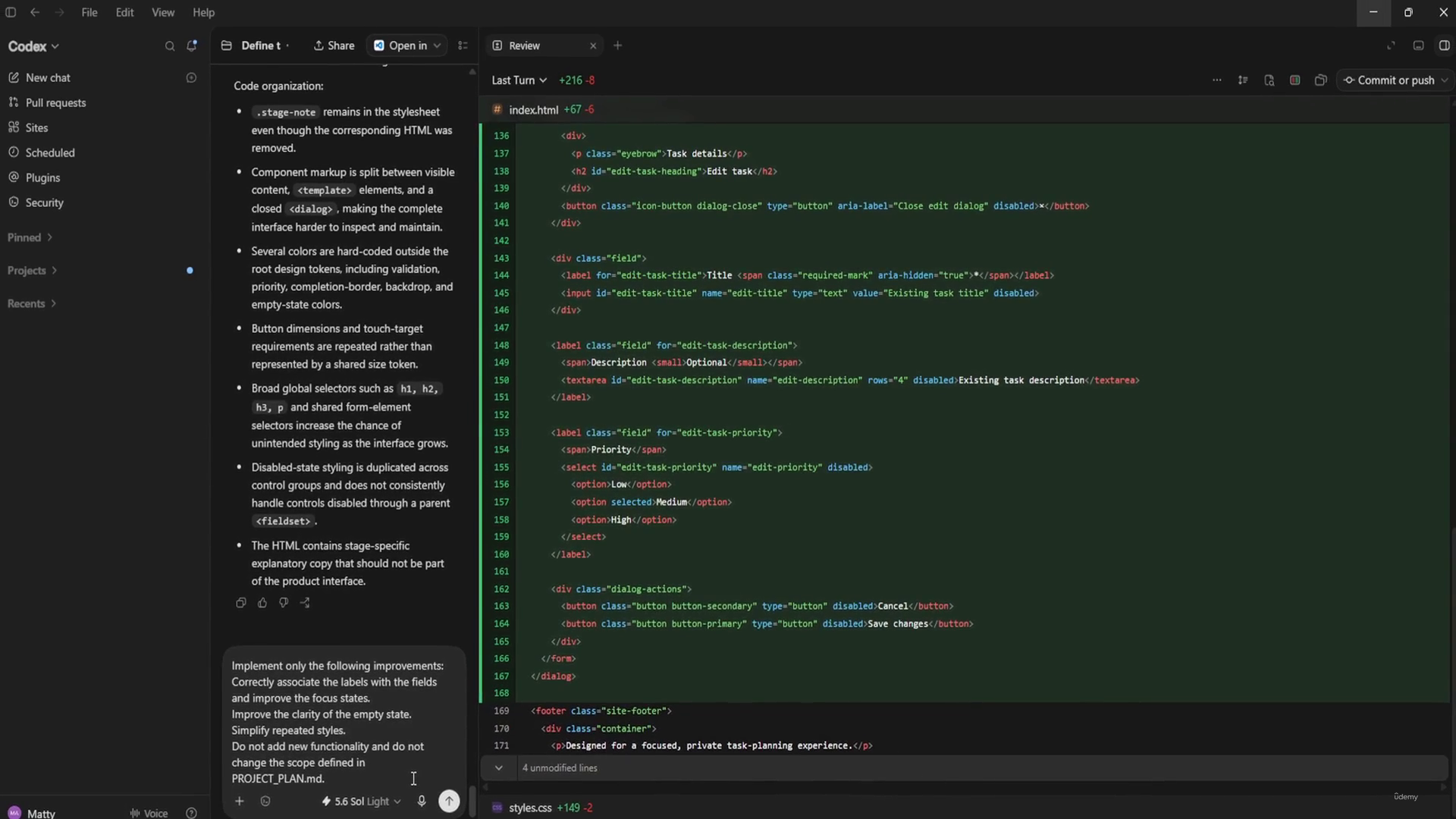Image resolution: width=1456 pixels, height=819 pixels.
Task: Close the Review tab
Action: pos(593,46)
